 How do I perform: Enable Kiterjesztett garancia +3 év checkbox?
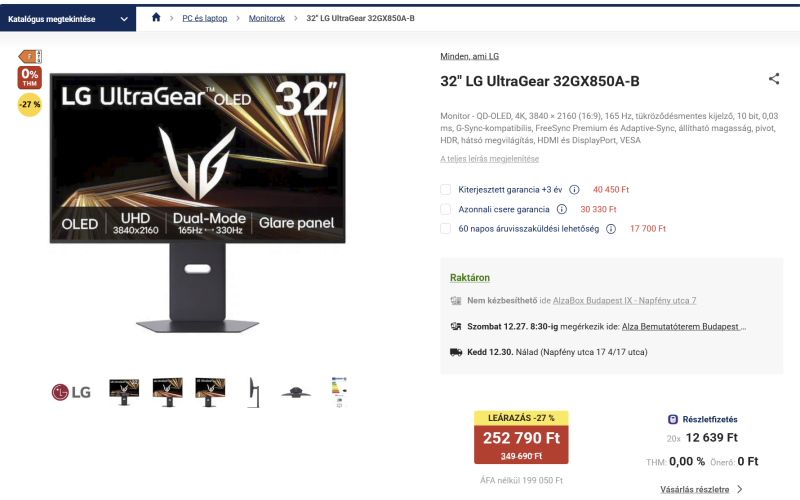[x=445, y=190]
